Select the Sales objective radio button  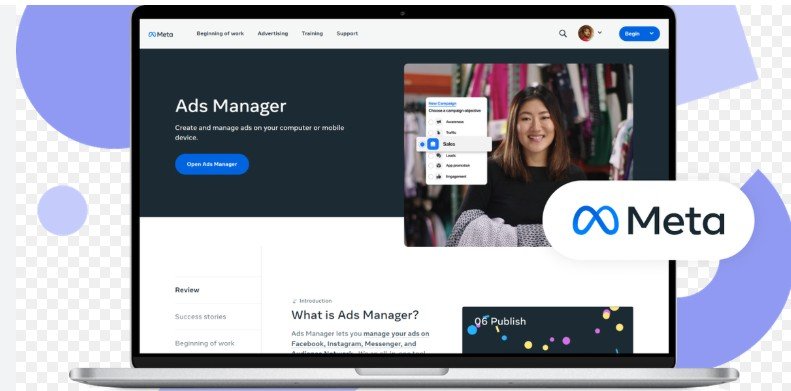pos(422,144)
